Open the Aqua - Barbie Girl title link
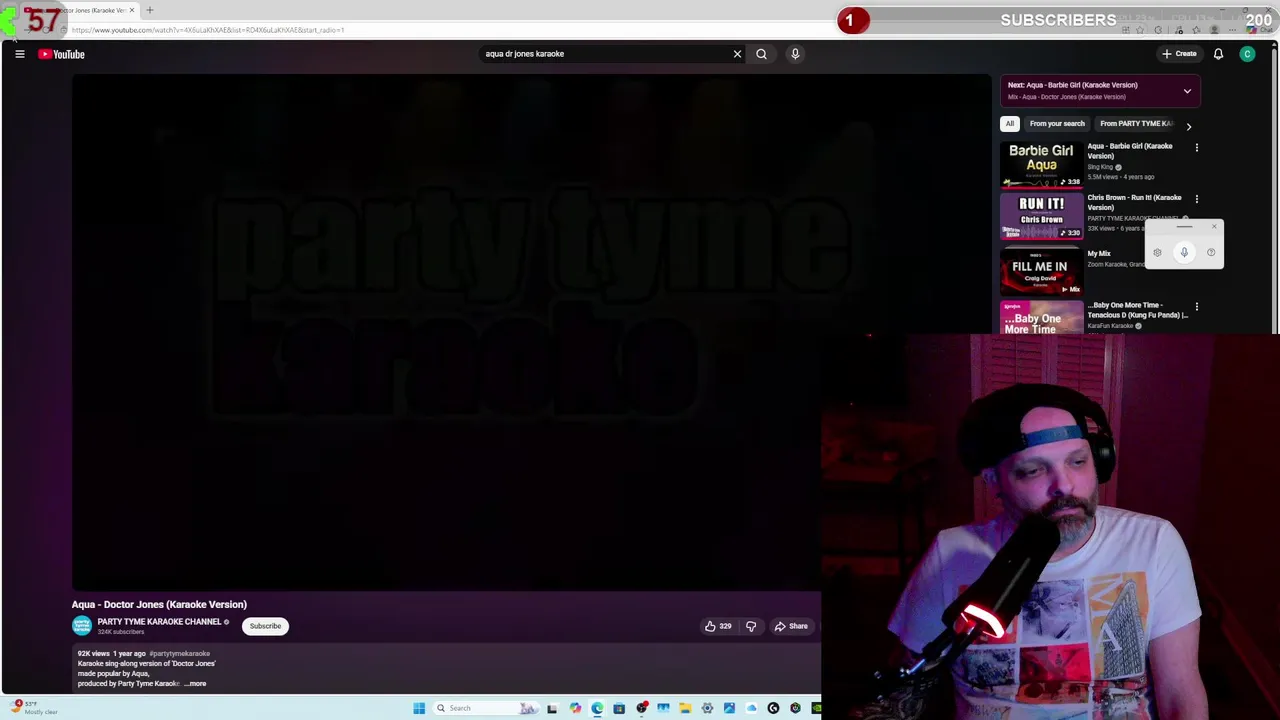Viewport: 1280px width, 720px height. pyautogui.click(x=1130, y=151)
